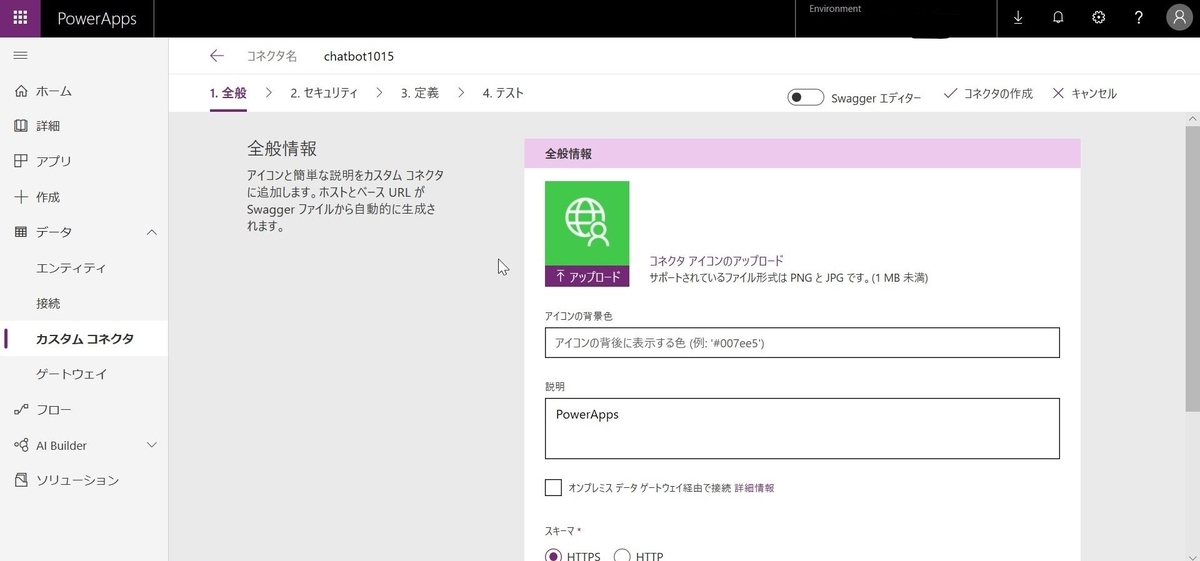
Task: Click the 作成 plus icon in the sidebar
Action: coord(21,197)
